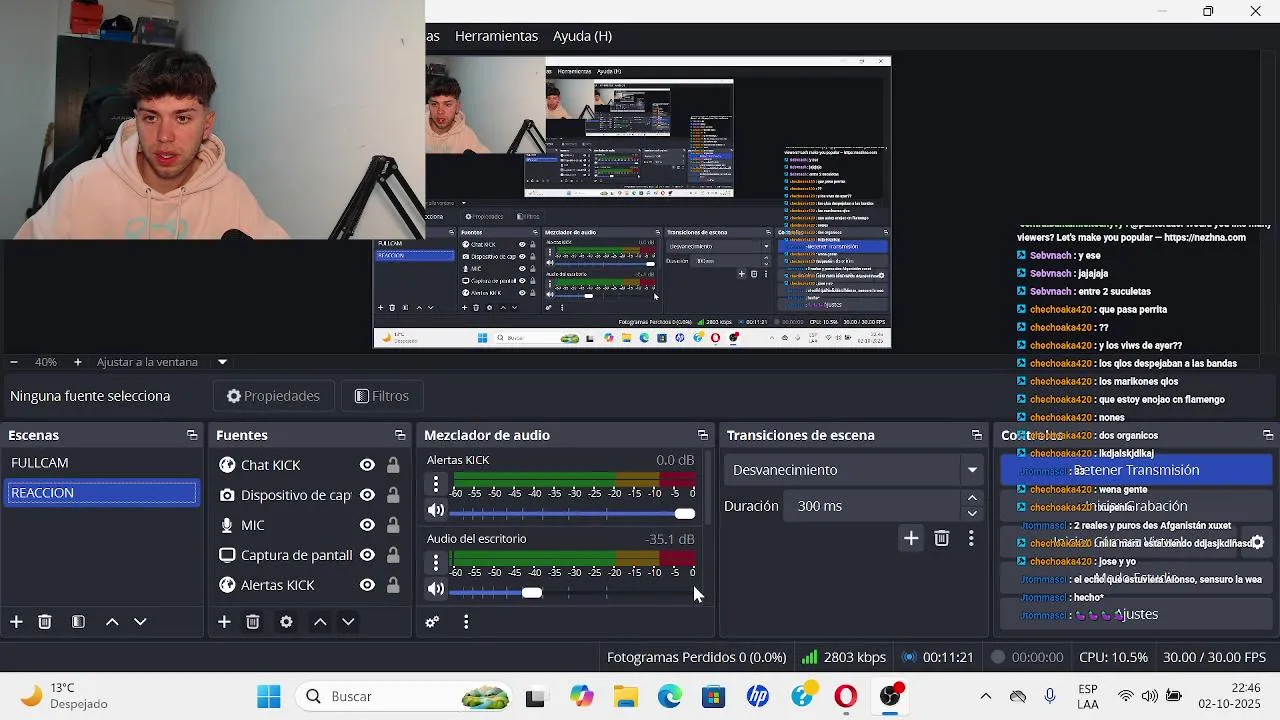The height and width of the screenshot is (720, 1280).
Task: Open scene filters icon in Escenas toolbar
Action: coord(78,622)
